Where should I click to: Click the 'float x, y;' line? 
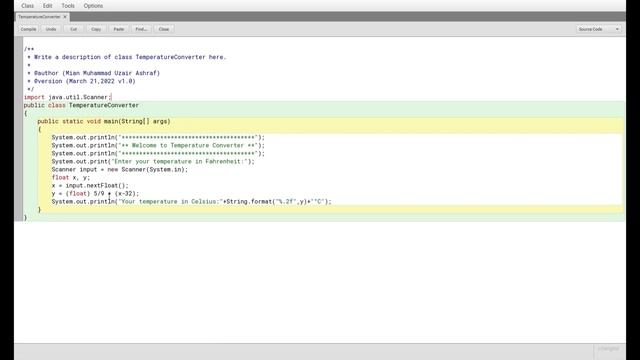(x=71, y=178)
